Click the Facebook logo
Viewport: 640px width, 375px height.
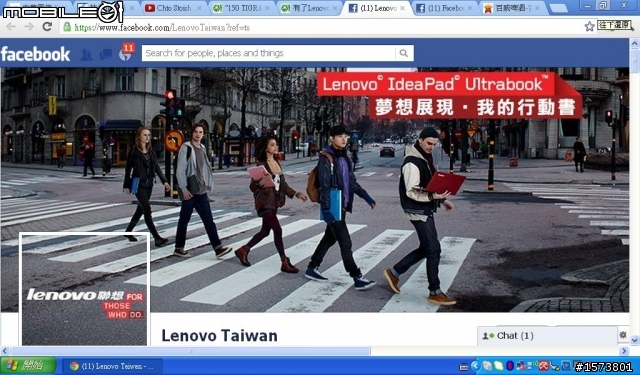[36, 54]
